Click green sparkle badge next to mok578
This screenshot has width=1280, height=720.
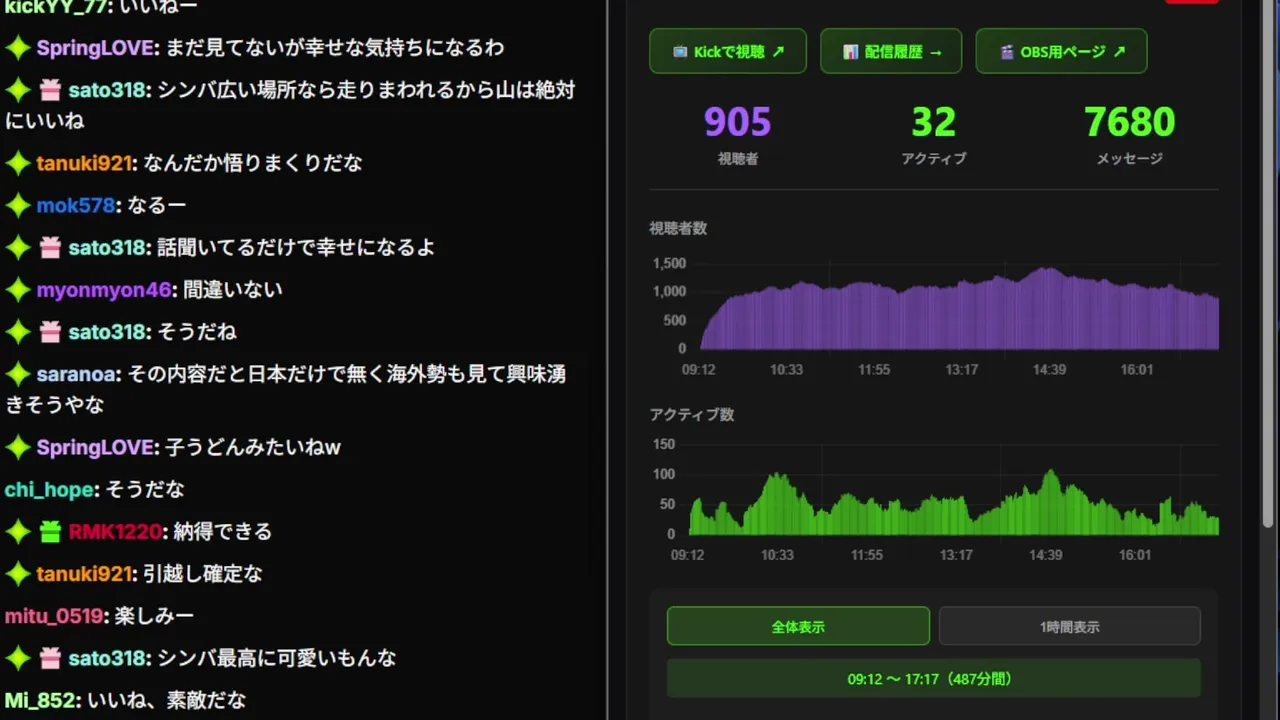click(x=18, y=205)
